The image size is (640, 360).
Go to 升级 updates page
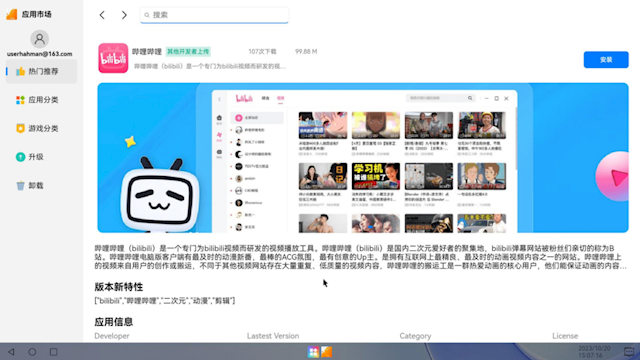point(41,157)
